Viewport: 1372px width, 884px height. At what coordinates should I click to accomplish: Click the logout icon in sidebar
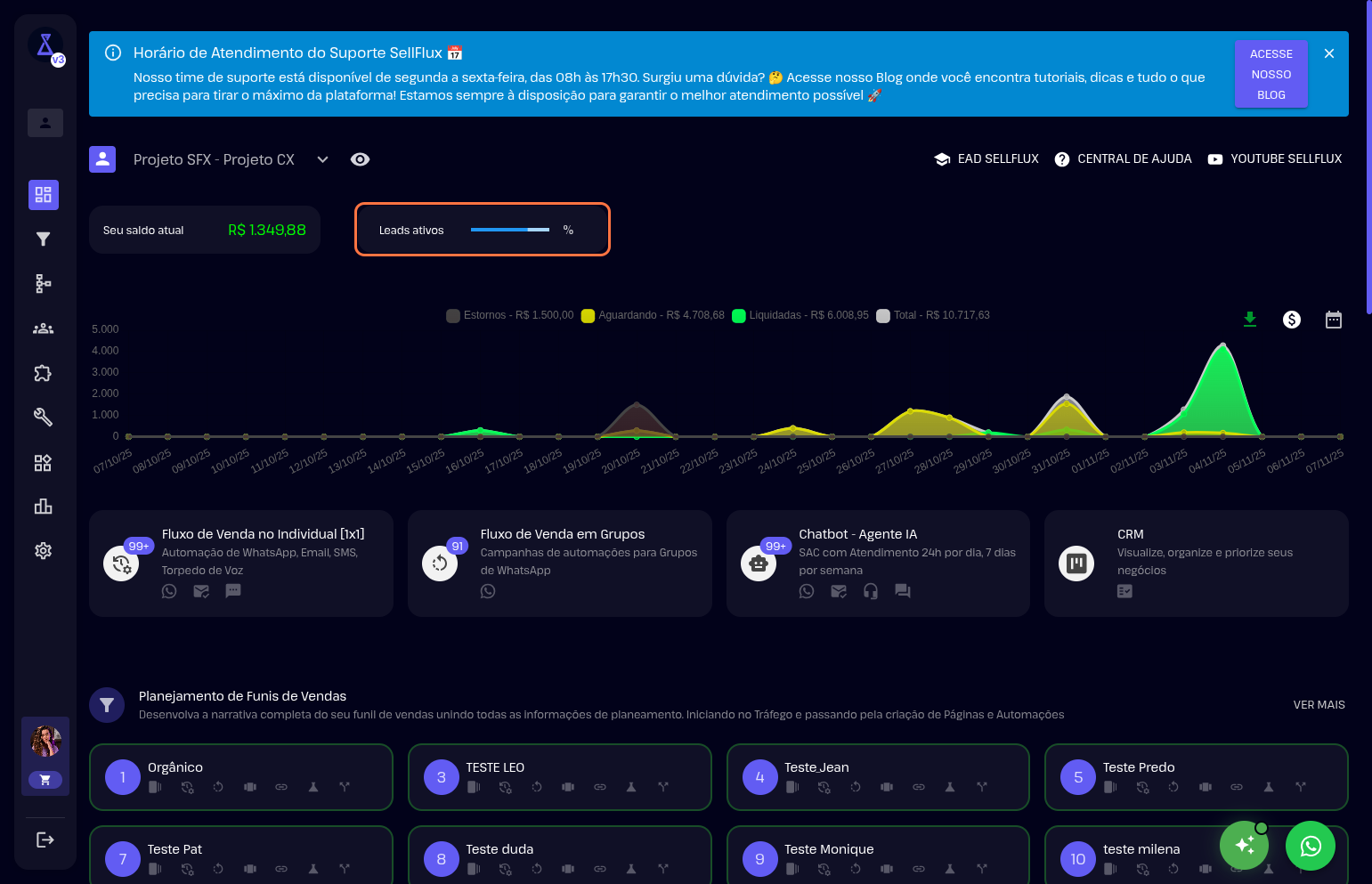[45, 839]
